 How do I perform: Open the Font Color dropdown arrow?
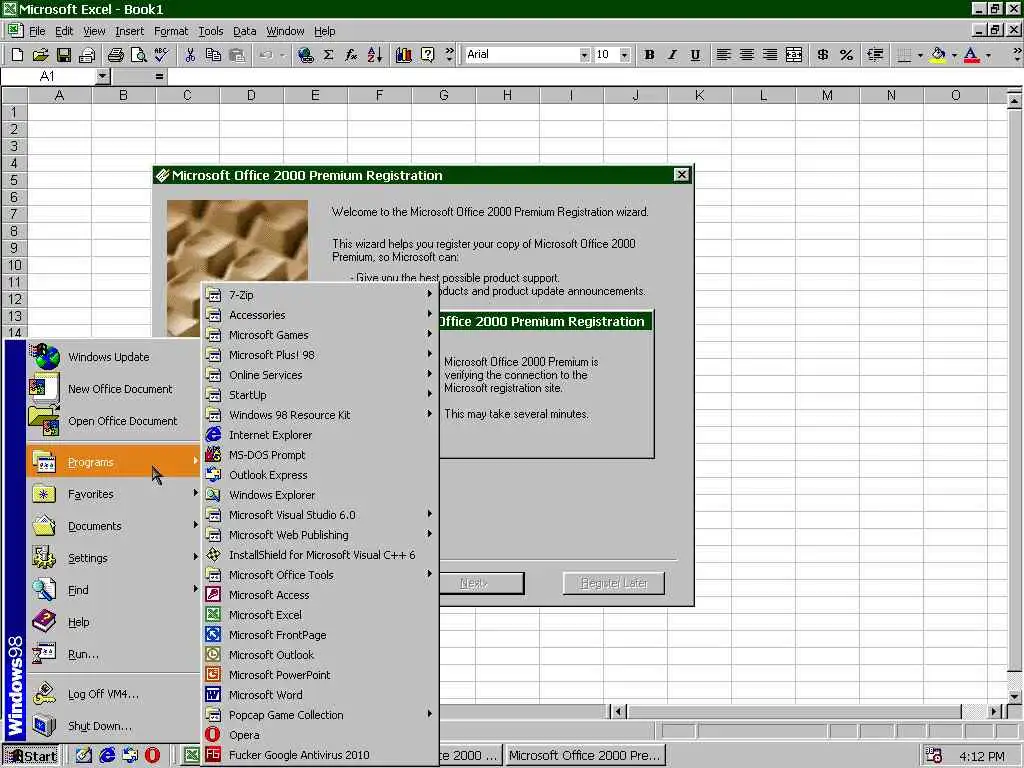tap(988, 55)
